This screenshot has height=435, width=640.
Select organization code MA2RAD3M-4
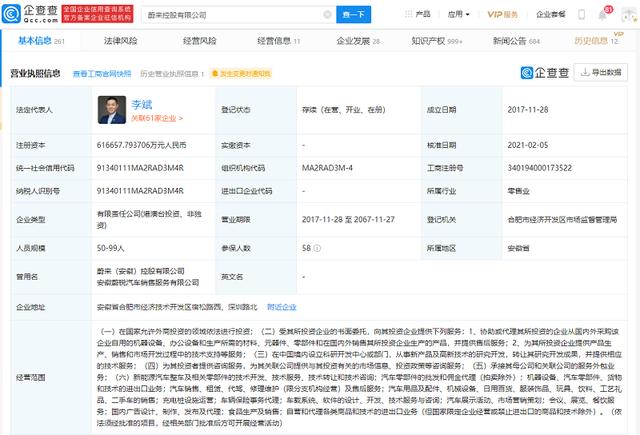[x=327, y=168]
